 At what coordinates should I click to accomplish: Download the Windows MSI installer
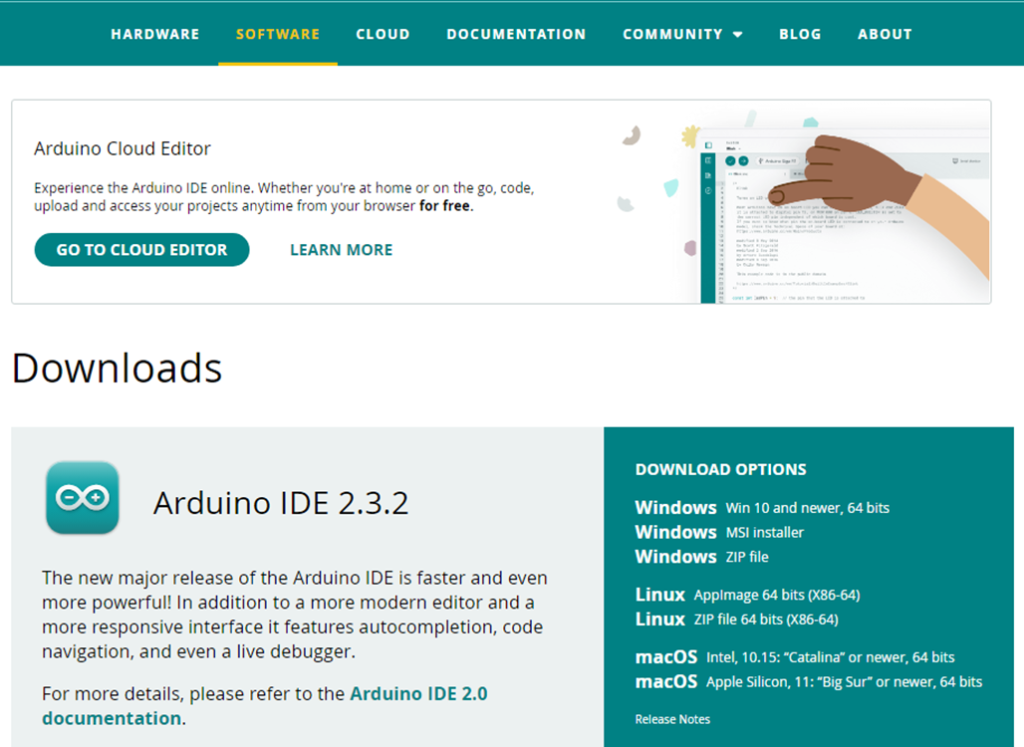click(x=719, y=532)
